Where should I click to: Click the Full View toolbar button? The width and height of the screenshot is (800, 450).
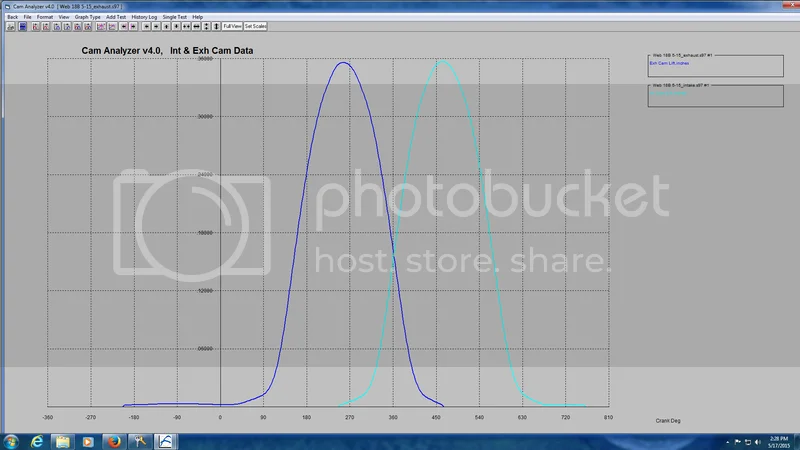tap(232, 27)
